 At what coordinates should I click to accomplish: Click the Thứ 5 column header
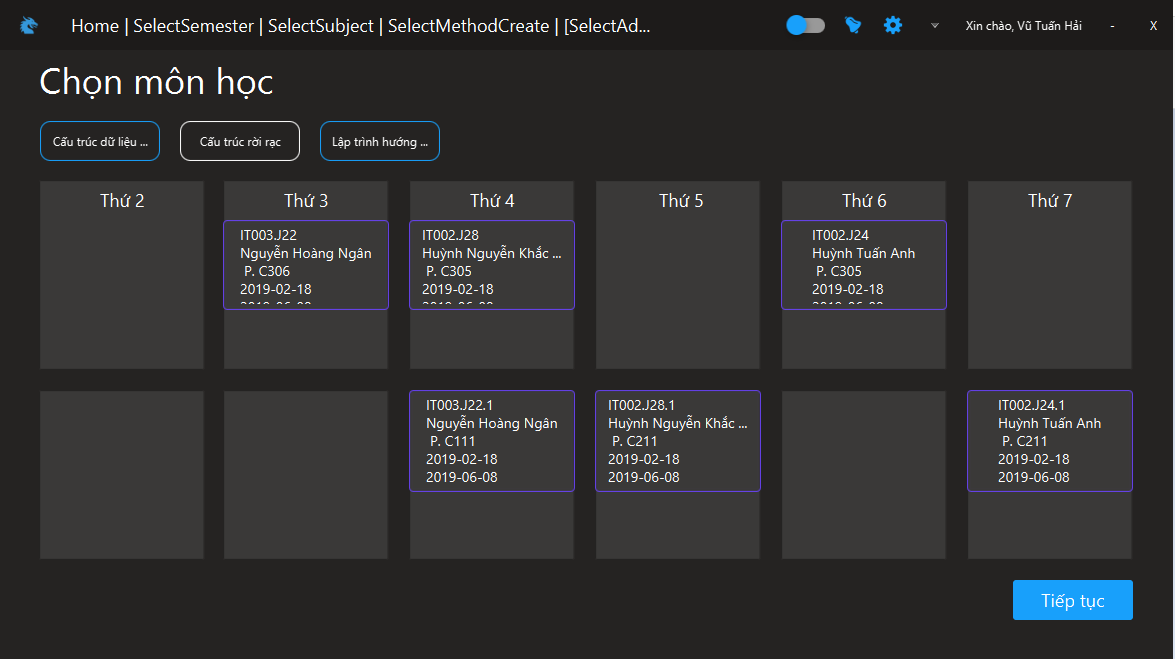click(680, 200)
